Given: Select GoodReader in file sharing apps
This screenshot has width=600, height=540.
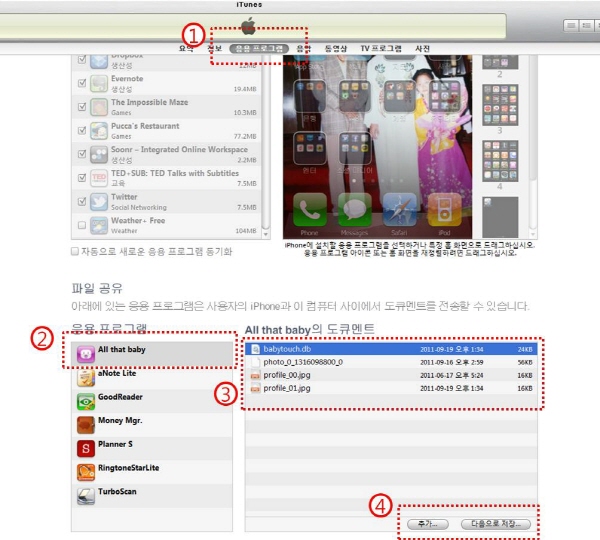Looking at the screenshot, I should (x=152, y=401).
